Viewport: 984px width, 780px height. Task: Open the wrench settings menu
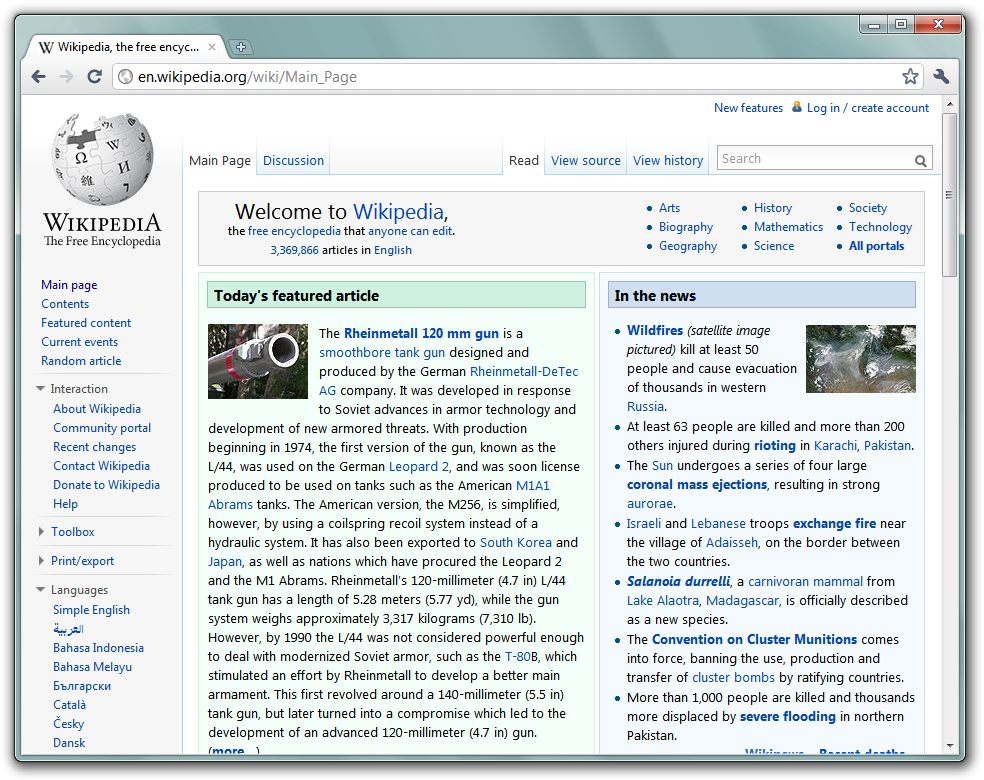940,77
